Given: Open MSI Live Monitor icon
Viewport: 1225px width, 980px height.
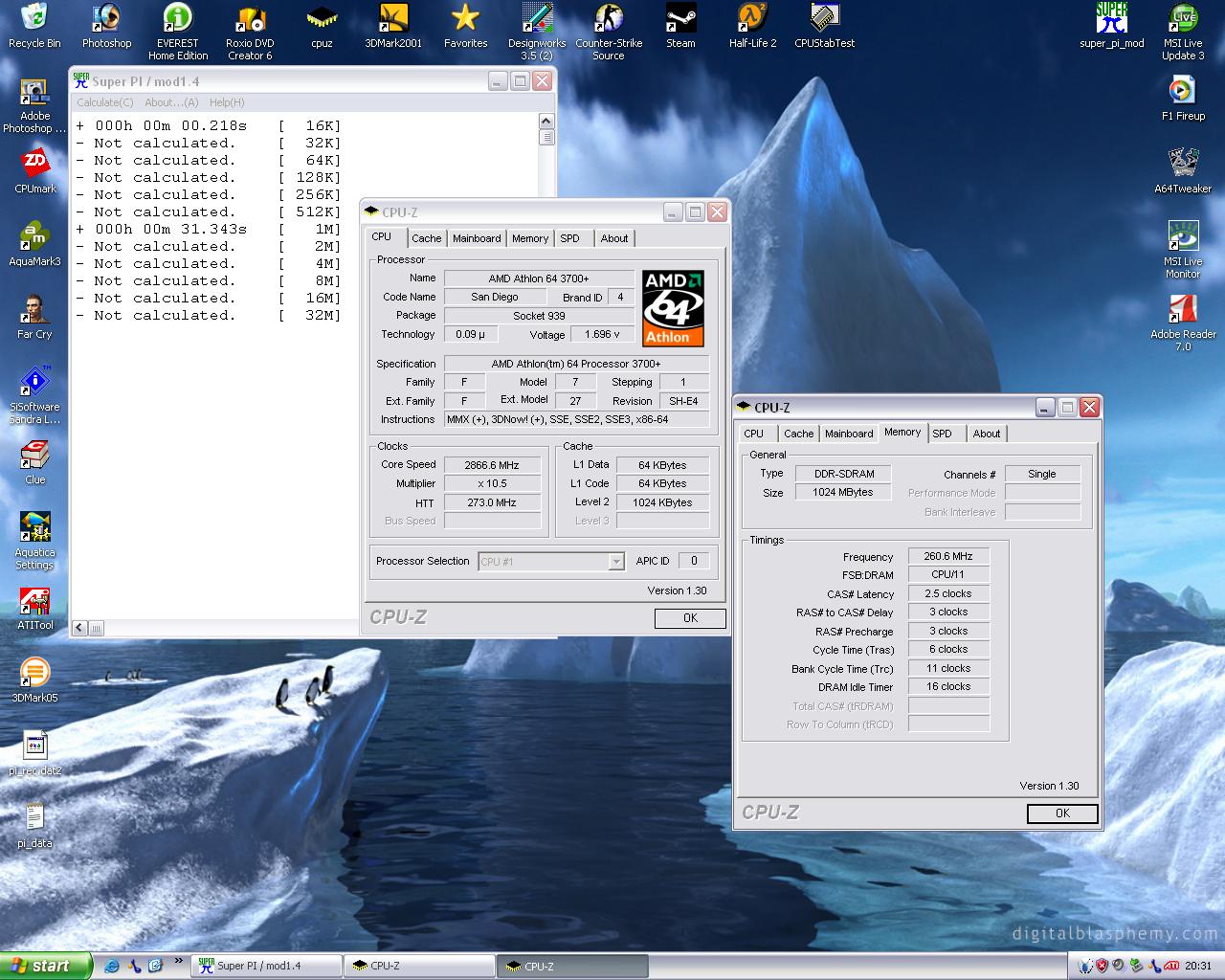Looking at the screenshot, I should (1183, 250).
